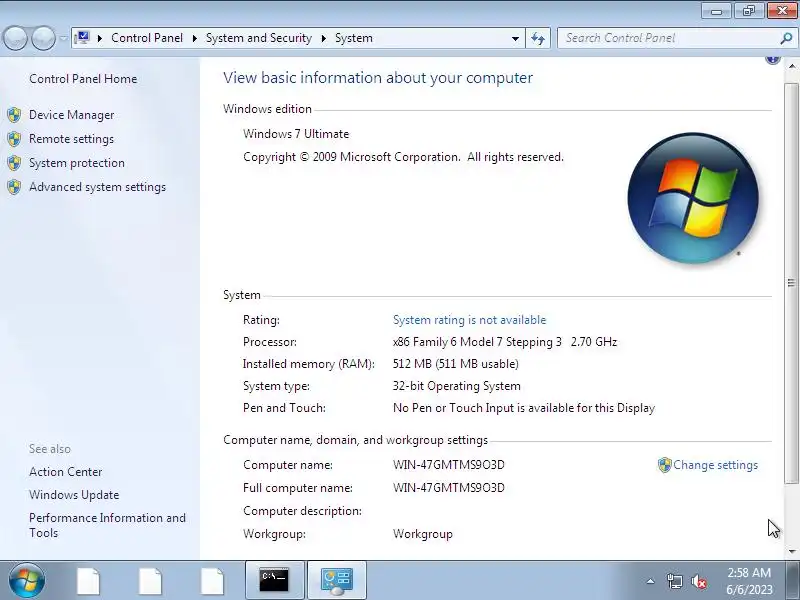Show hidden tray icons arrow
800x600 pixels.
point(651,581)
